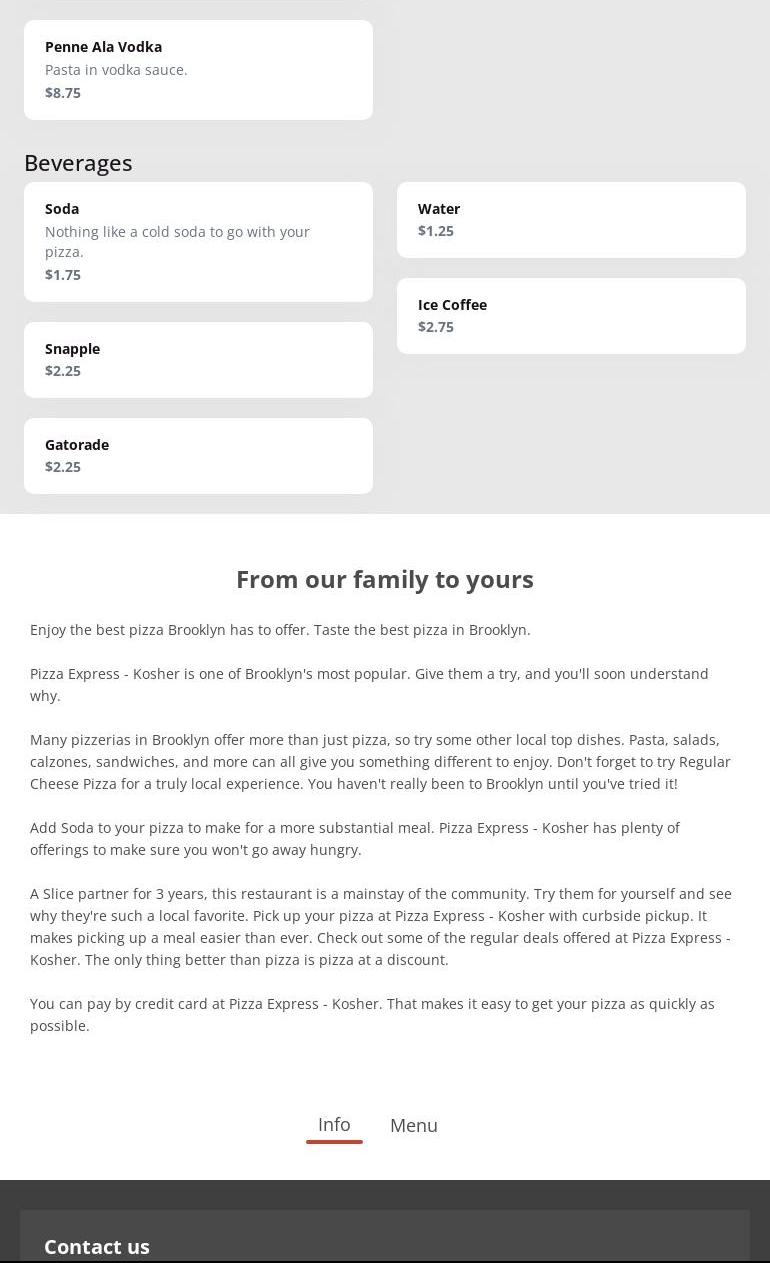
Task: Click the 'Enjoy the best pizza Brooklyn' paragraph
Action: coord(280,630)
